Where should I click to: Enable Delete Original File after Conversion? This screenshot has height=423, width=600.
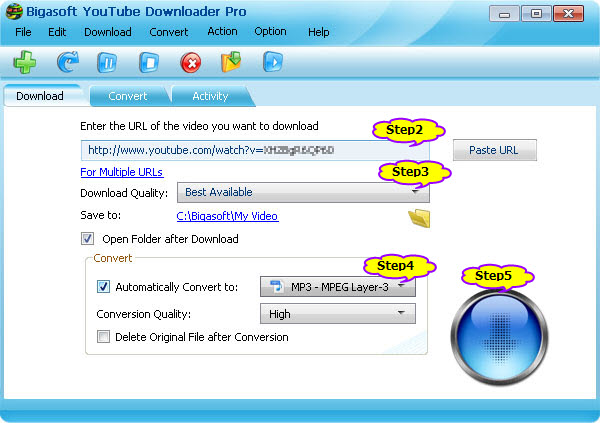103,337
